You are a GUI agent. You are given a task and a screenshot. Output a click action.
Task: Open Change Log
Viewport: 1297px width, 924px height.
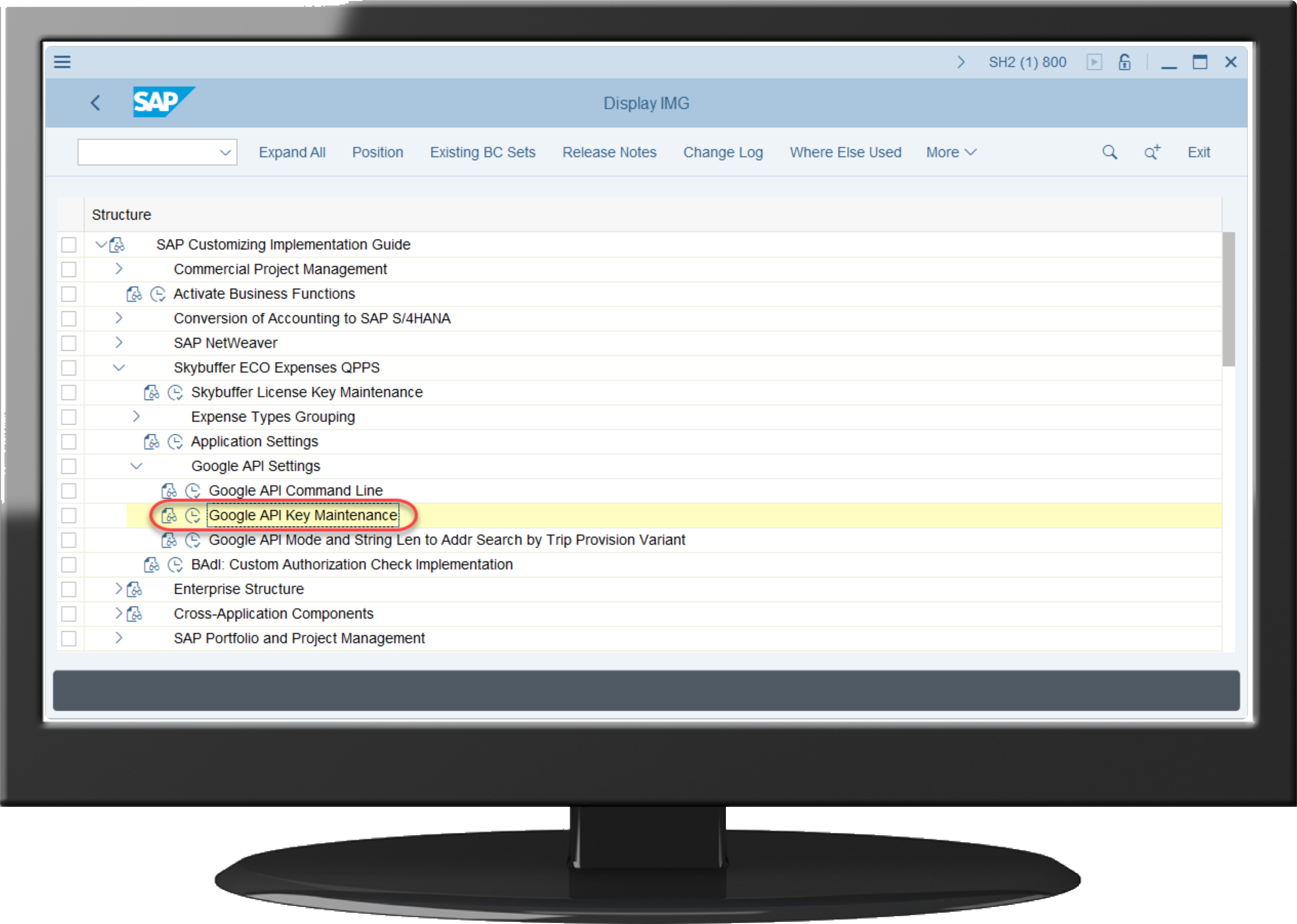(723, 153)
